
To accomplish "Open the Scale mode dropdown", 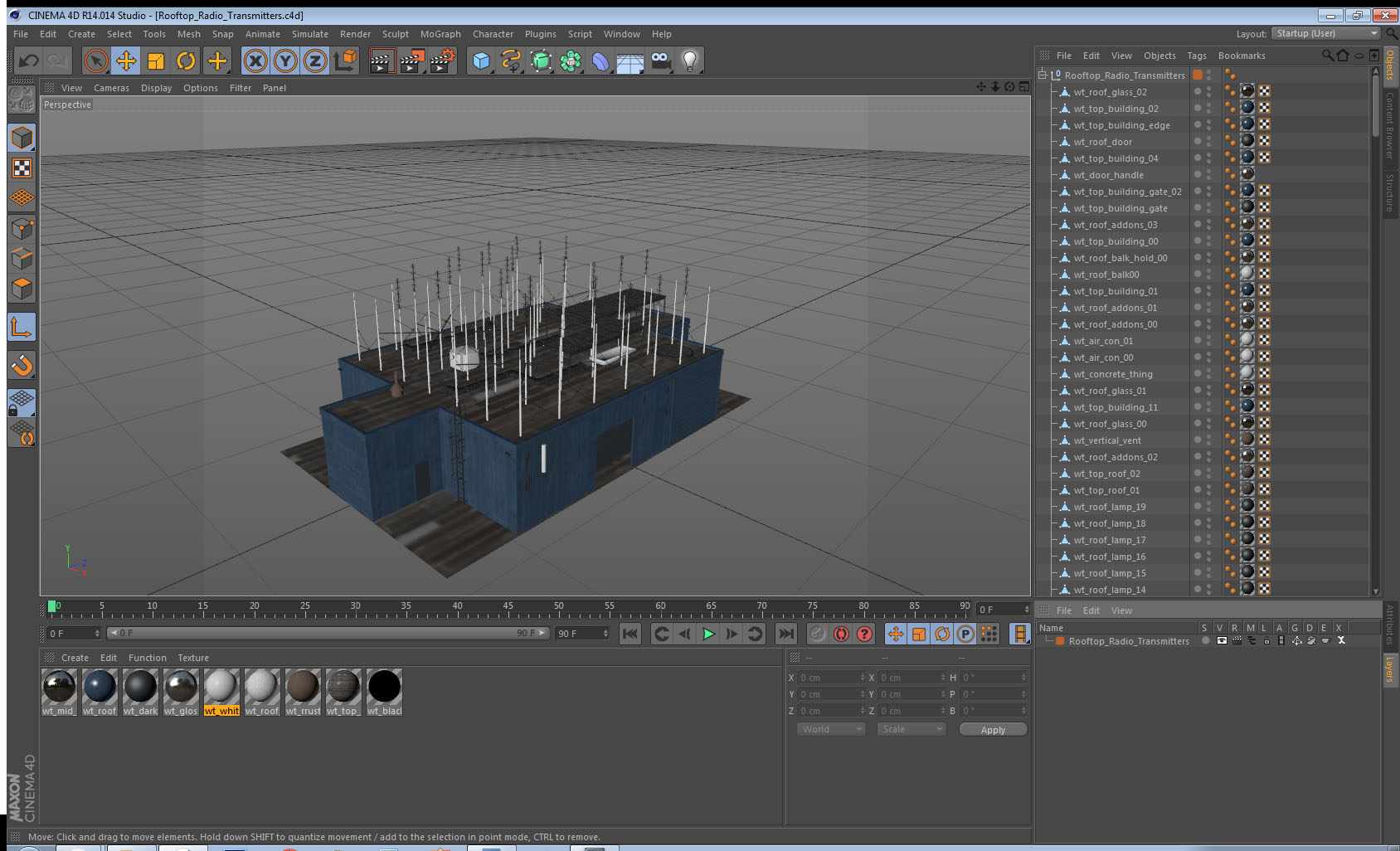I will [x=911, y=729].
